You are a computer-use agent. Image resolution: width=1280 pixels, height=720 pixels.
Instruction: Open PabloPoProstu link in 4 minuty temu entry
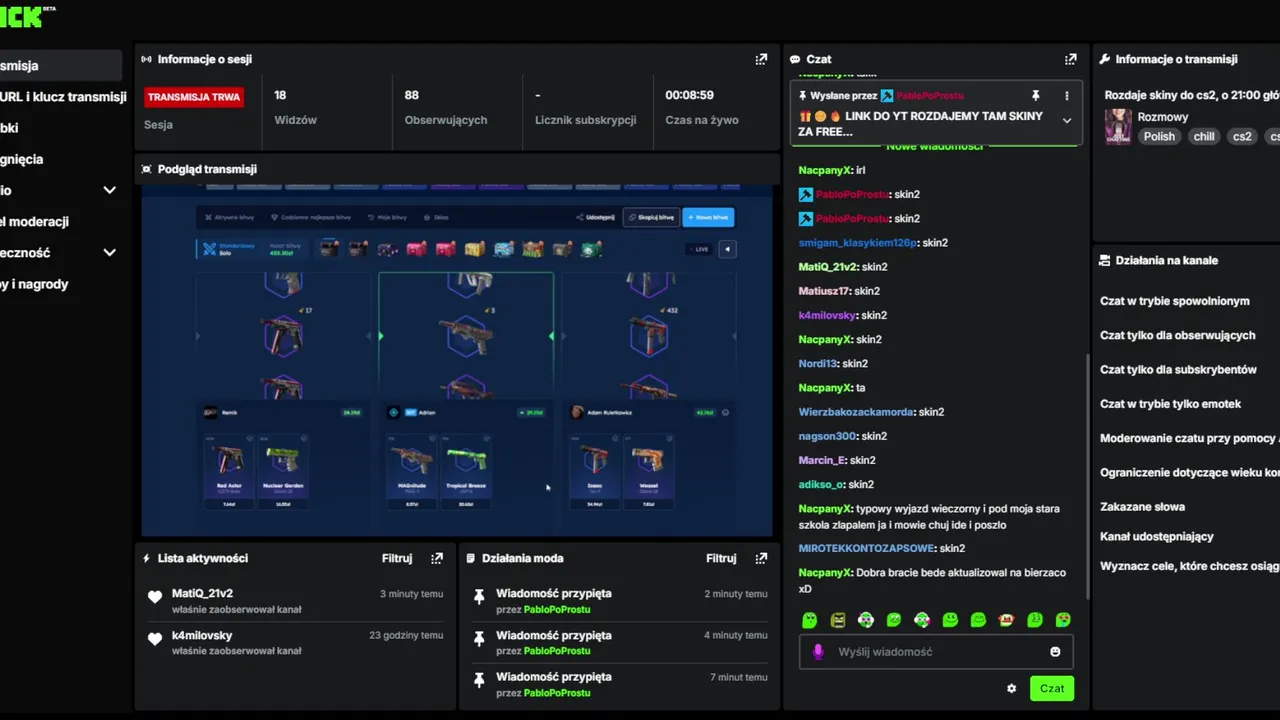click(557, 651)
